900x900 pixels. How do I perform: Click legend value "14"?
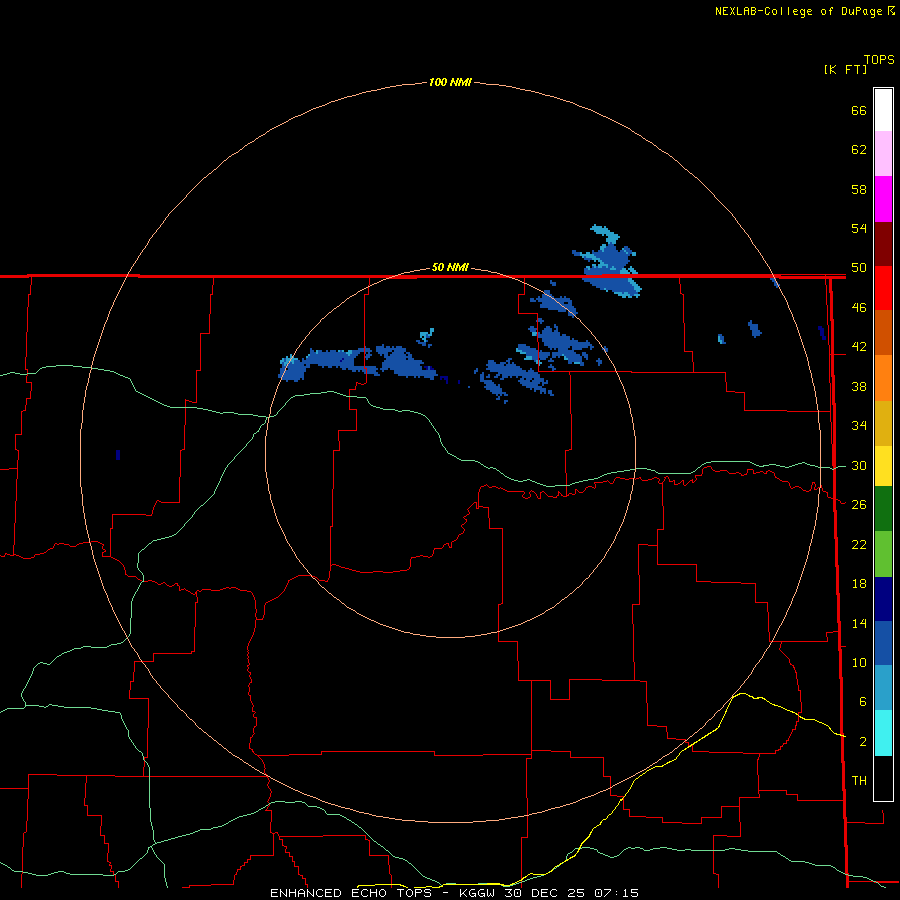point(859,623)
